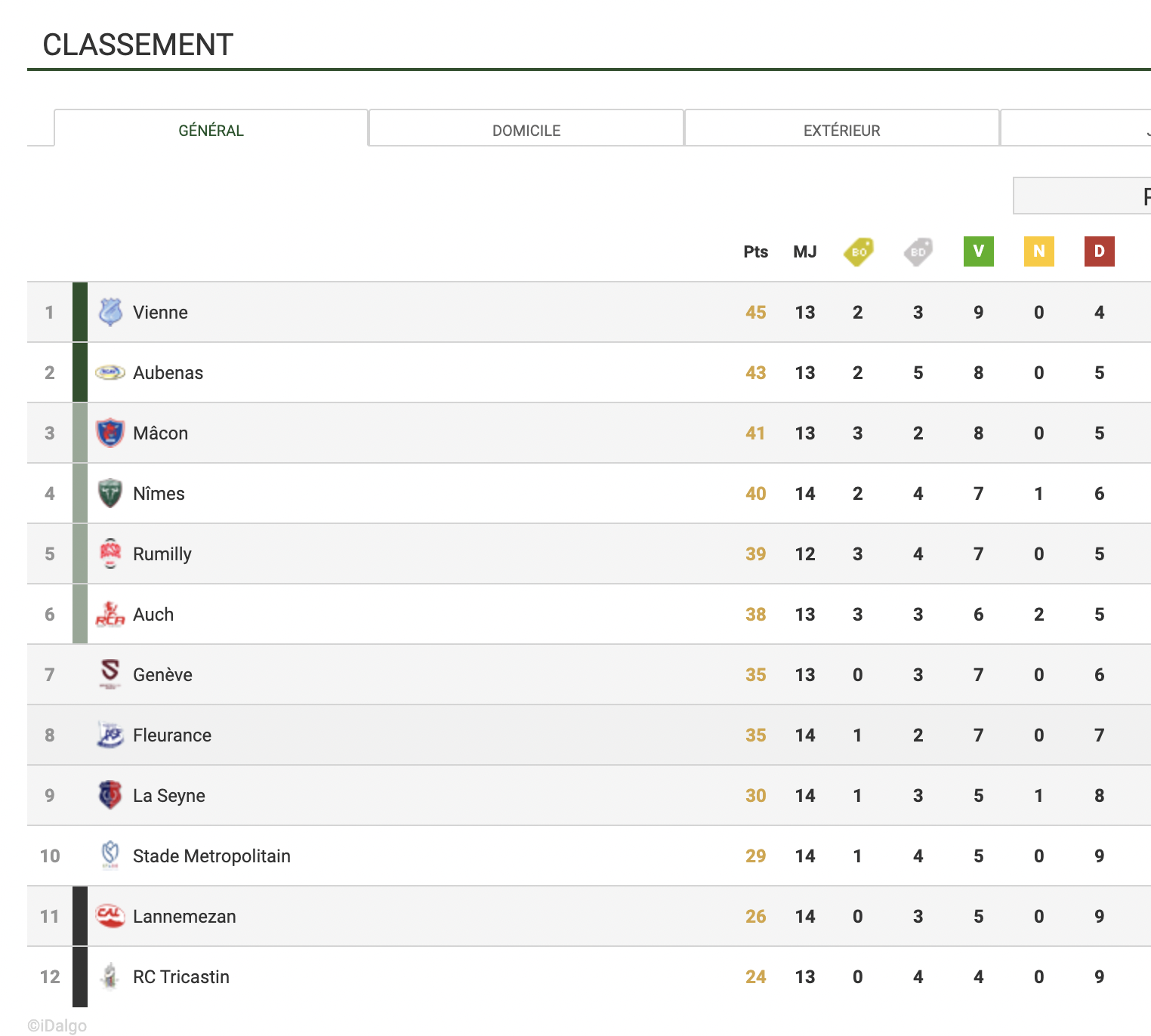The height and width of the screenshot is (1036, 1151).
Task: Click the red D defeats header
Action: click(1100, 251)
